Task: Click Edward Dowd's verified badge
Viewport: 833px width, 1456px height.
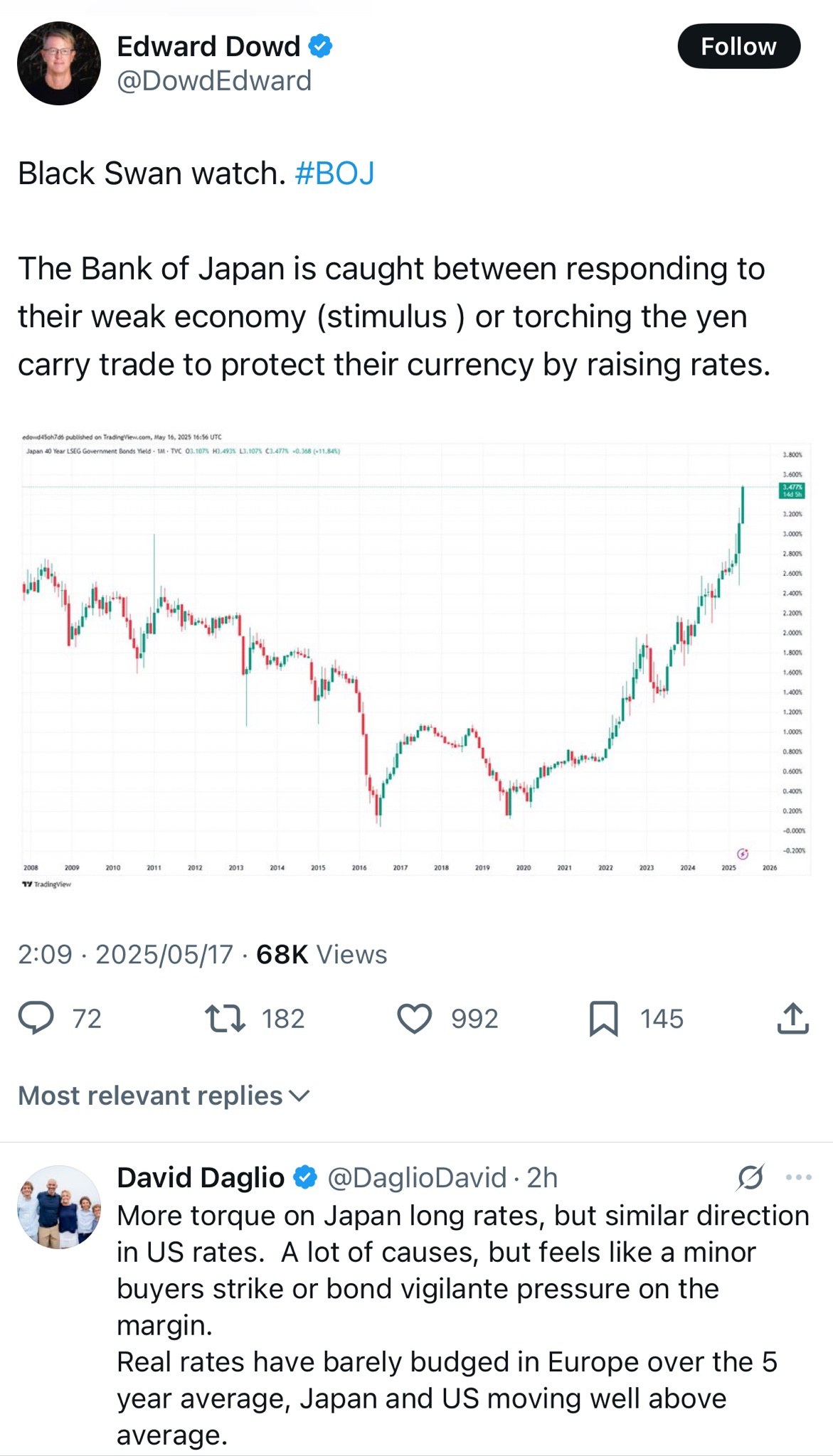Action: click(320, 46)
